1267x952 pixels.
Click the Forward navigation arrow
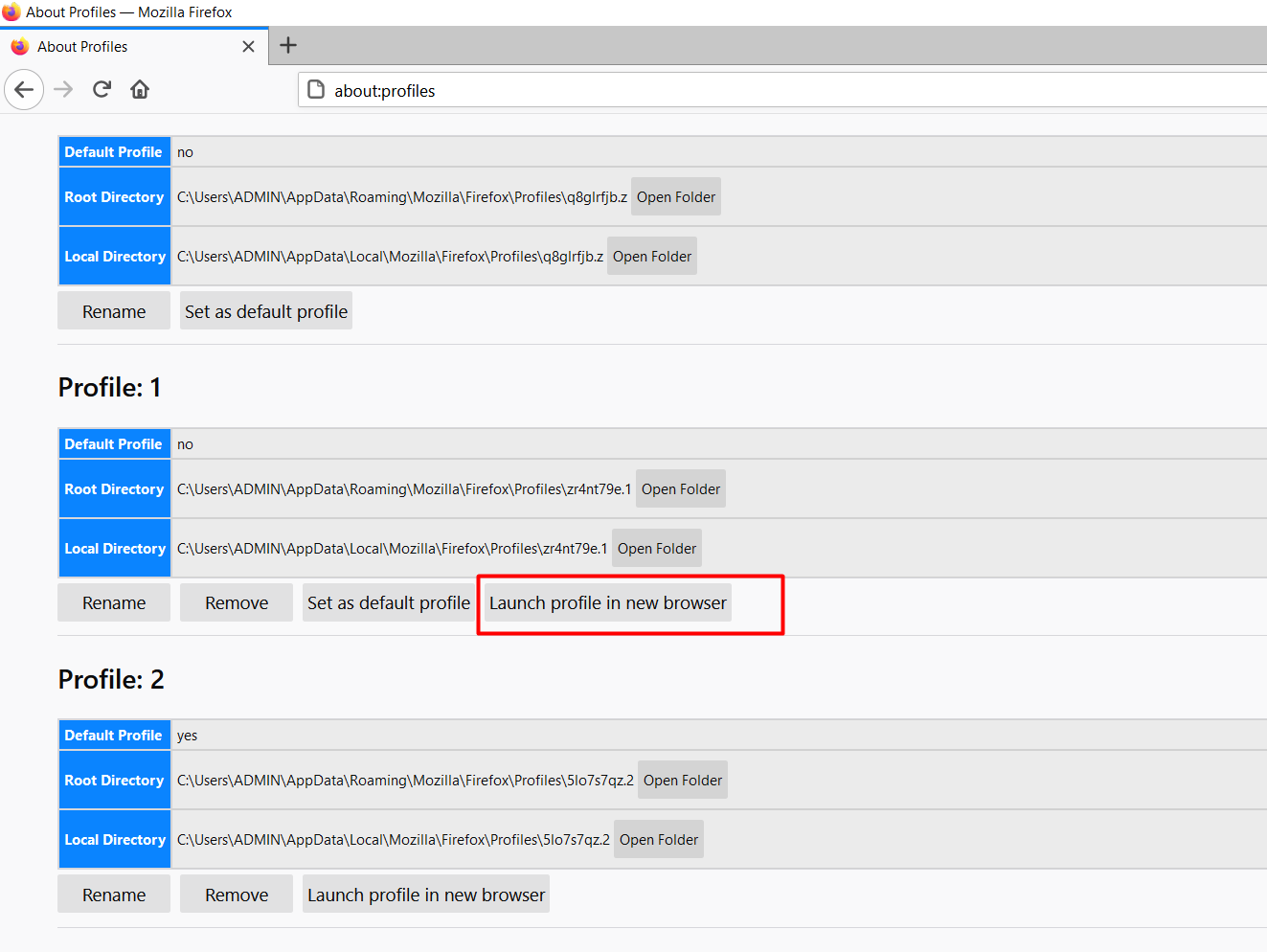[x=63, y=90]
